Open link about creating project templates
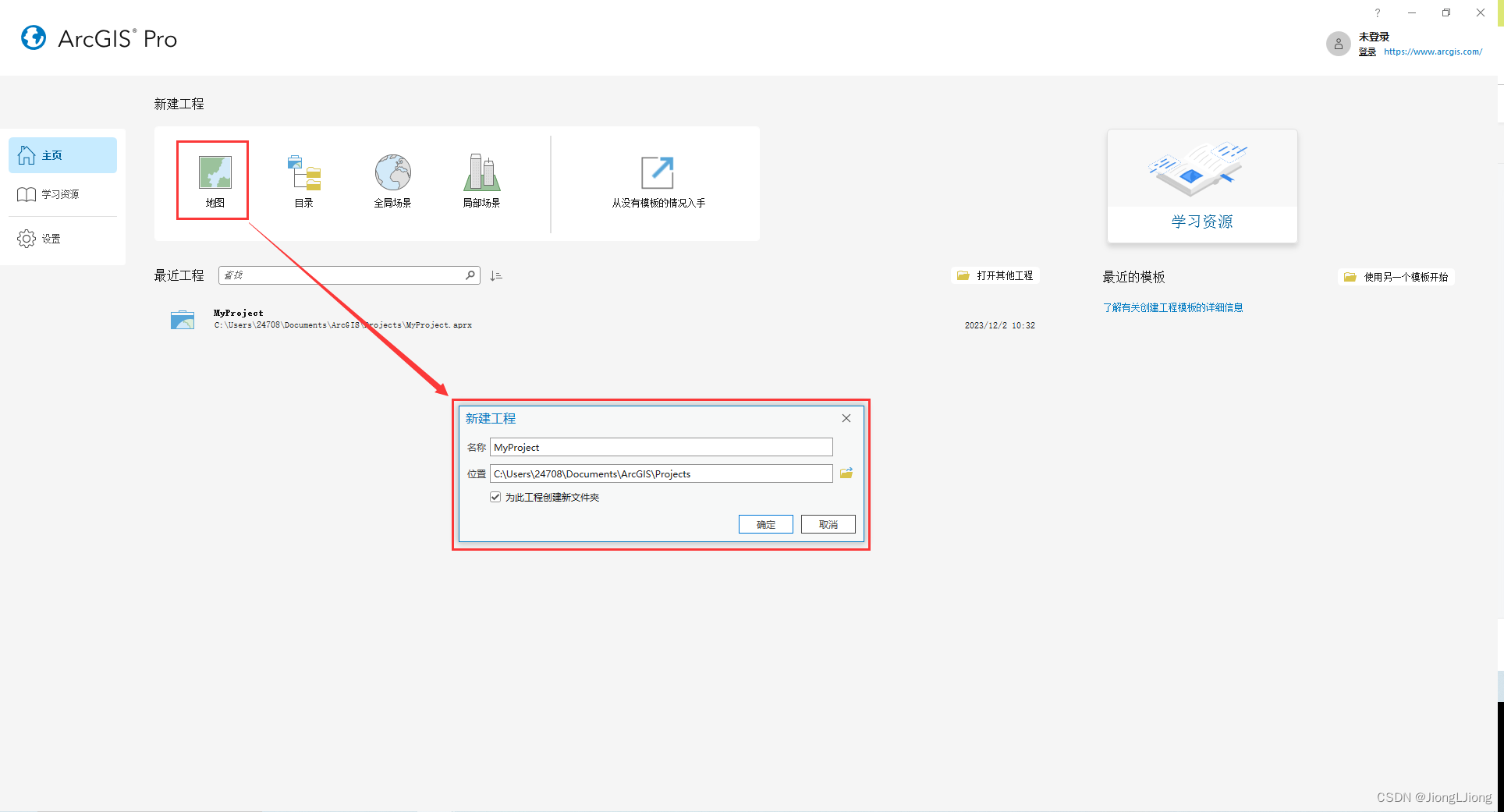1504x812 pixels. pyautogui.click(x=1172, y=307)
